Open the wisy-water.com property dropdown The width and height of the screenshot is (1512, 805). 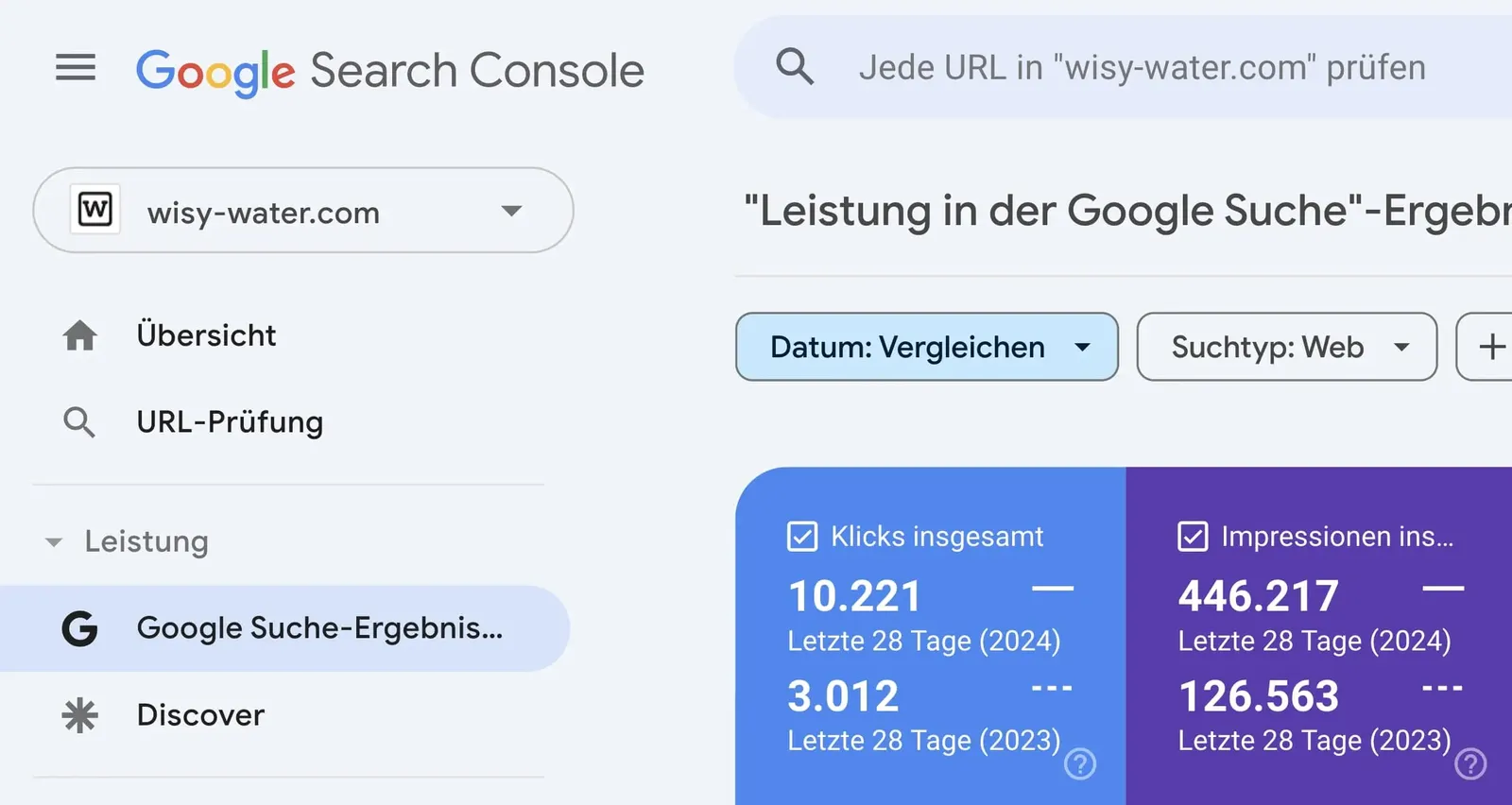point(303,210)
